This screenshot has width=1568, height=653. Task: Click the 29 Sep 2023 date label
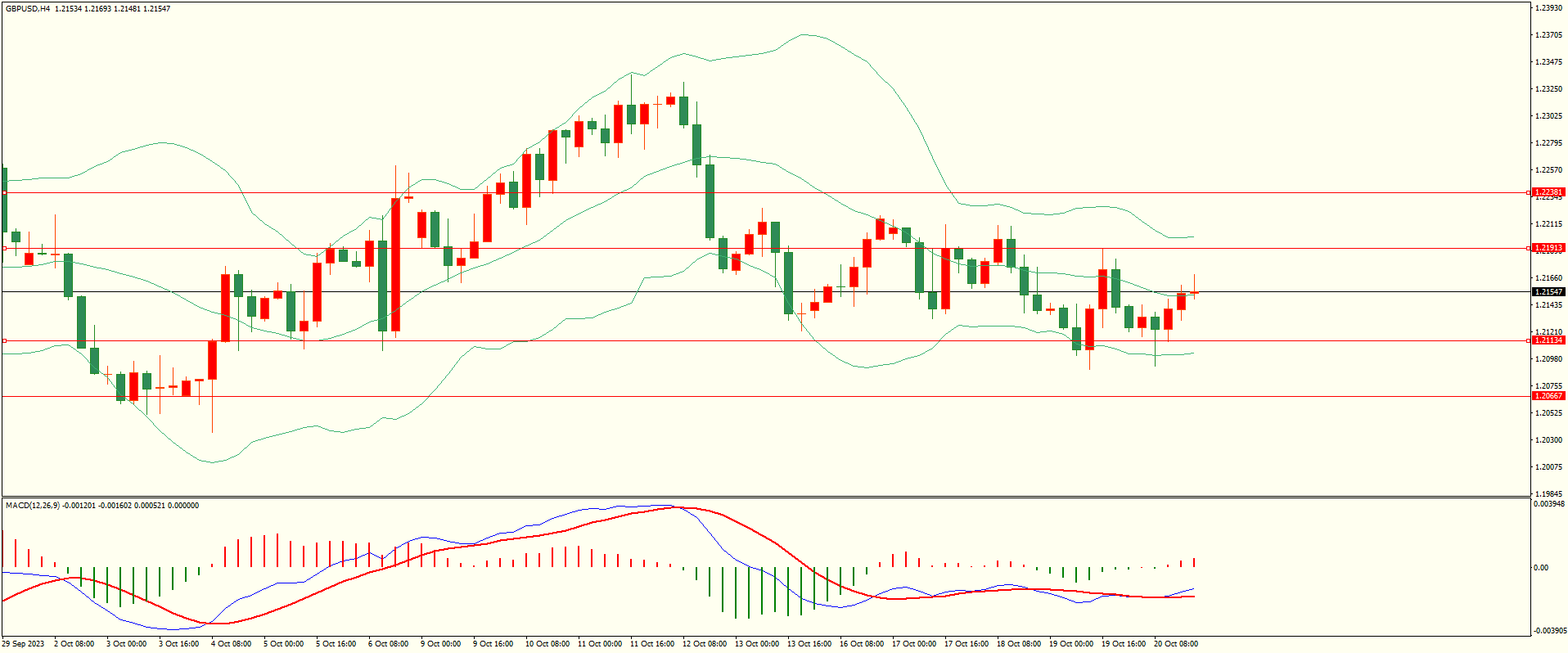[x=23, y=644]
